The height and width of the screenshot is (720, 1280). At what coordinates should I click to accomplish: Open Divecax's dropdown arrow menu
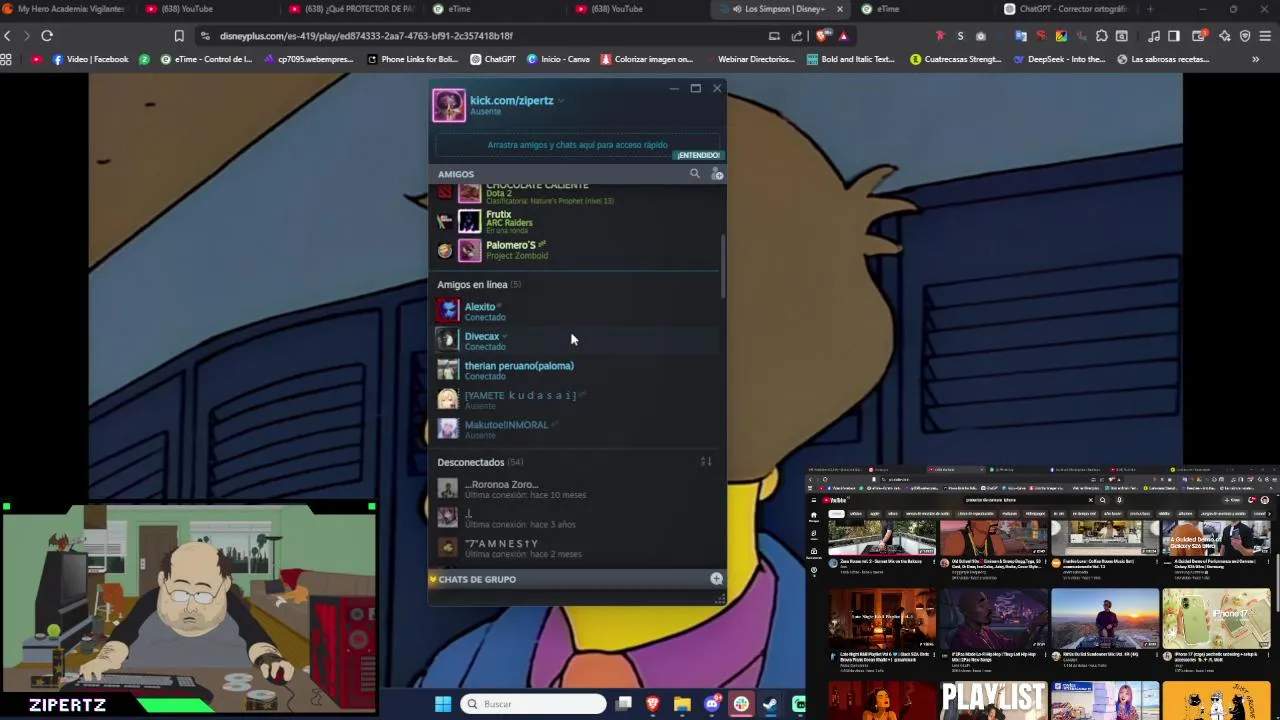tap(505, 337)
